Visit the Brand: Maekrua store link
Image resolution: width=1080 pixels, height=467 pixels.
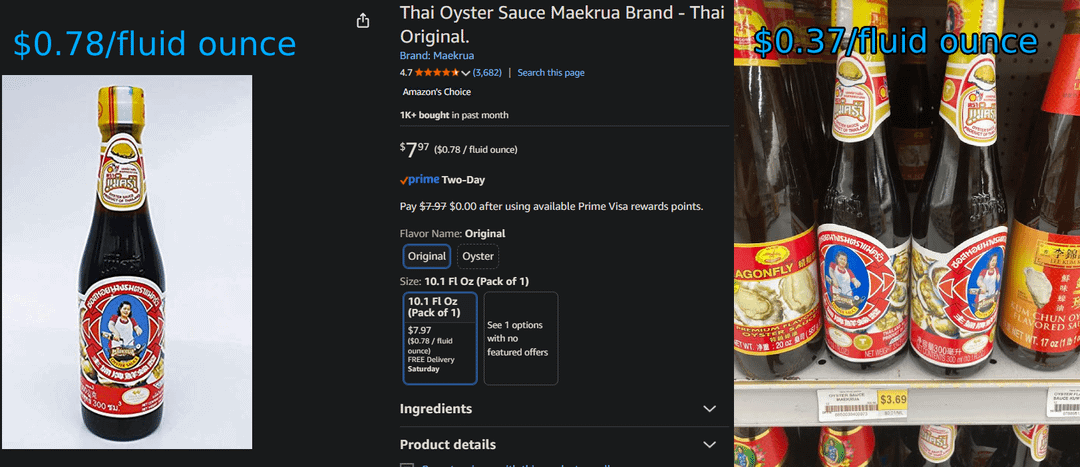pyautogui.click(x=437, y=56)
